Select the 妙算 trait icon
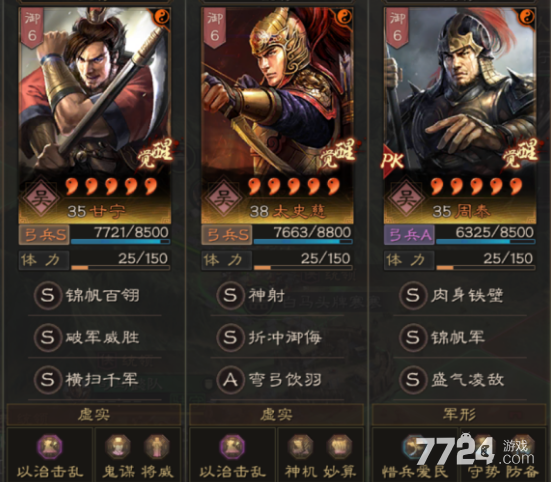Viewport: 551px width, 482px height. (339, 447)
